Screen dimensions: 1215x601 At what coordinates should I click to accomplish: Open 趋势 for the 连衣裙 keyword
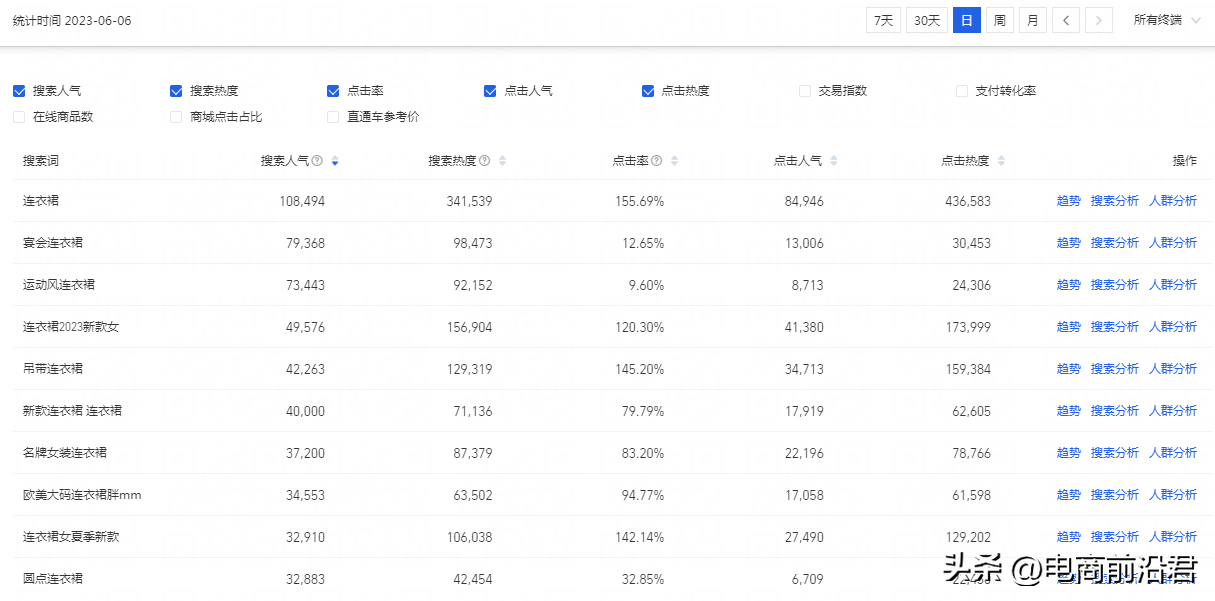(1068, 200)
